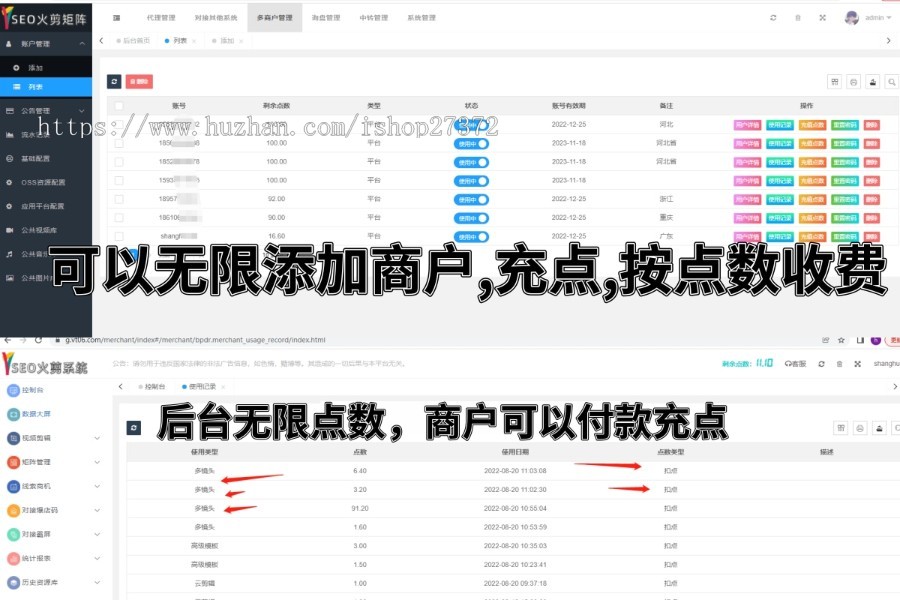Expand the 统计报表 section chevron
This screenshot has height=600, width=900.
pos(97,558)
